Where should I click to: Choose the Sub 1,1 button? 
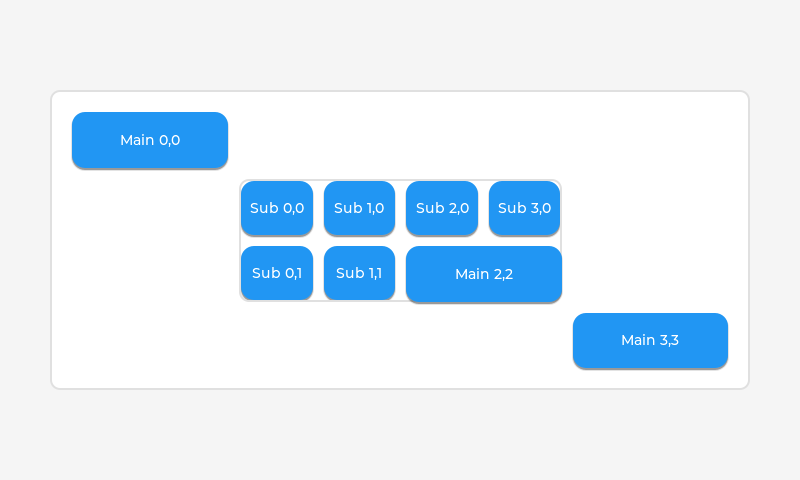pos(359,273)
